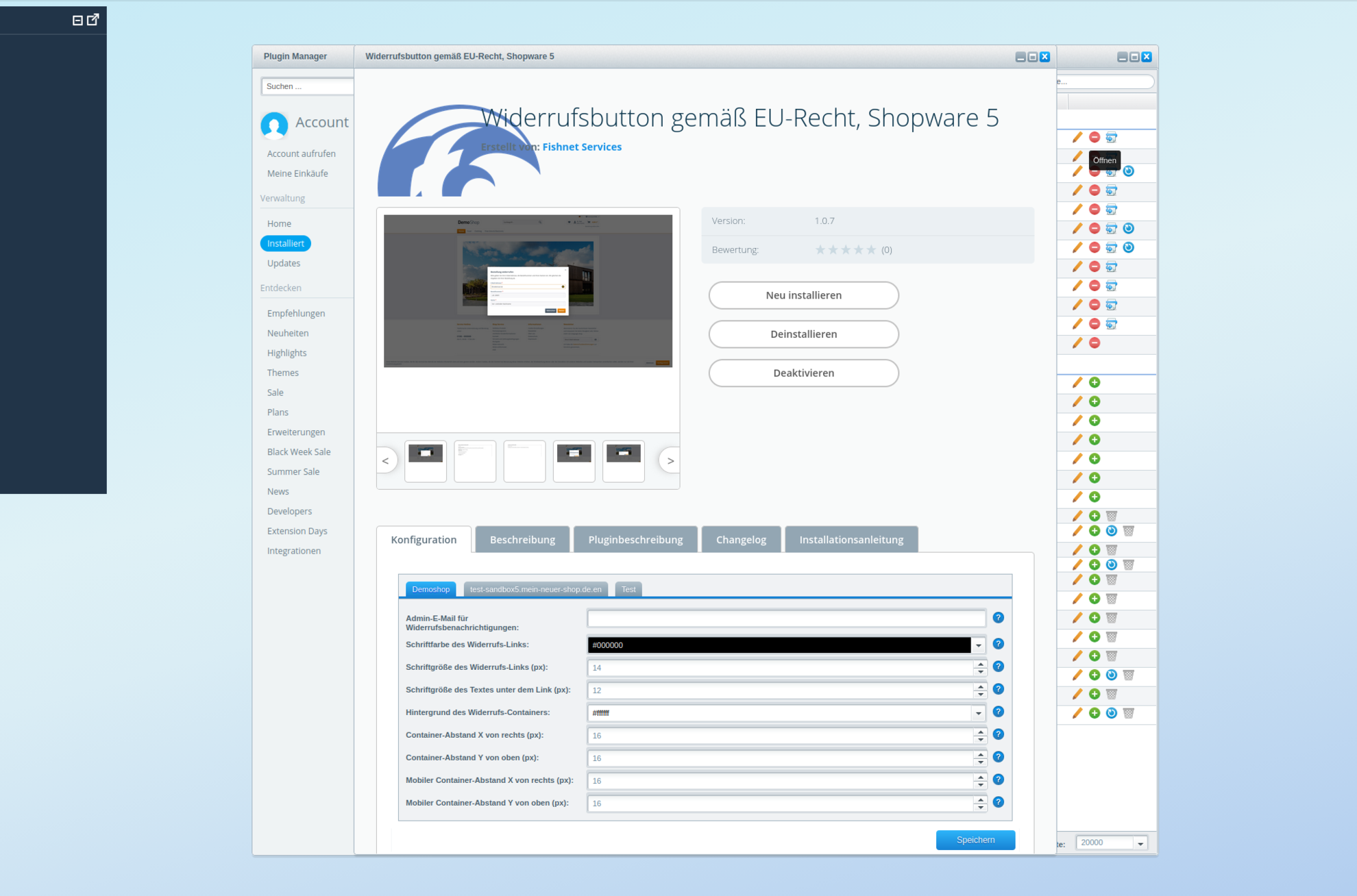Viewport: 1357px width, 896px height.
Task: Click the Deinstallieren button
Action: point(803,334)
